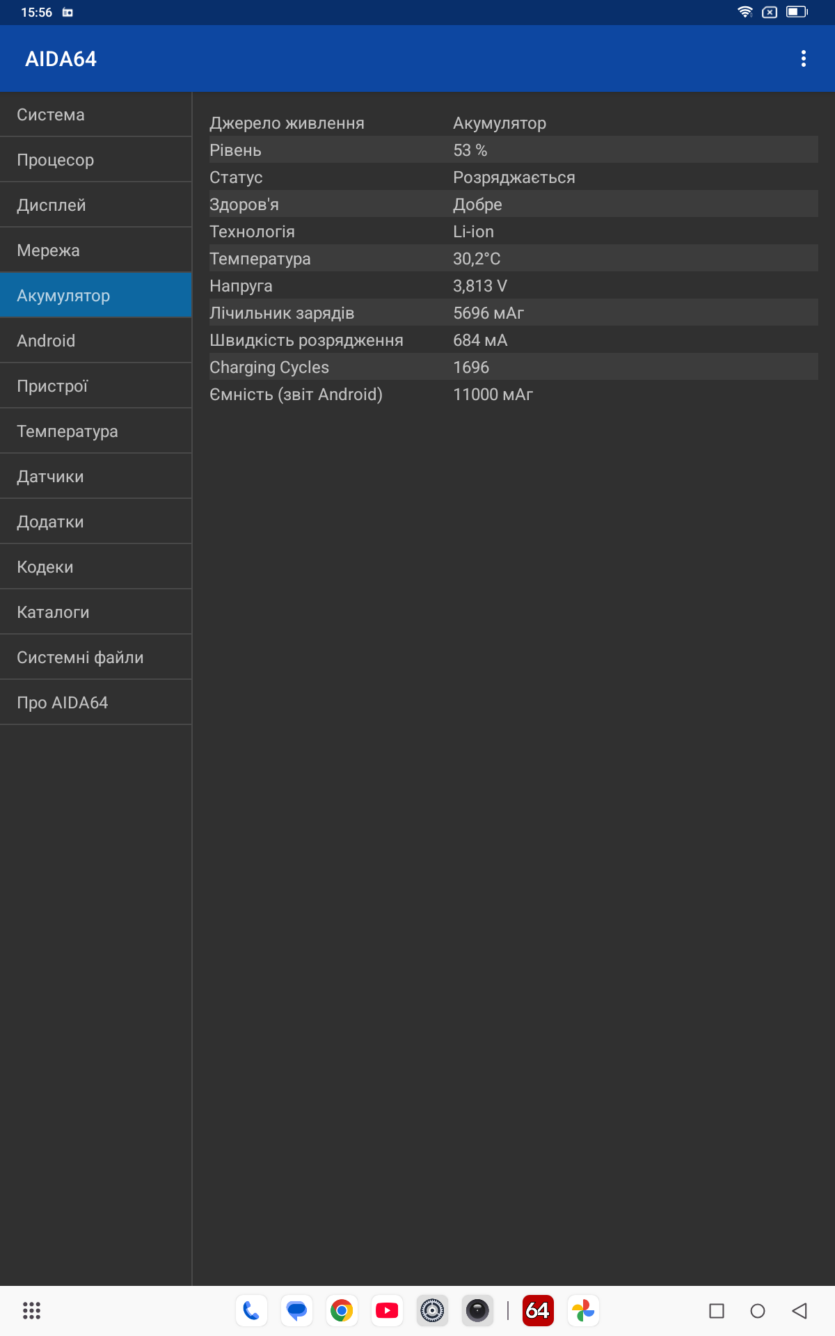Open the app drawer grid icon
This screenshot has width=835, height=1336.
coord(31,1311)
